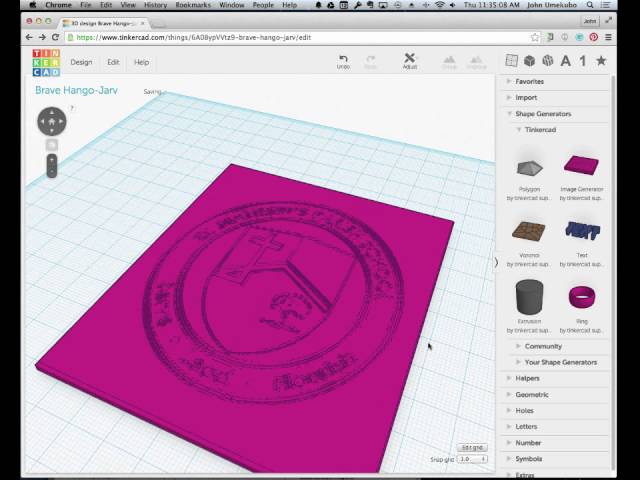Click the Brave Hango-Jarv design title
The height and width of the screenshot is (480, 640).
[x=76, y=90]
